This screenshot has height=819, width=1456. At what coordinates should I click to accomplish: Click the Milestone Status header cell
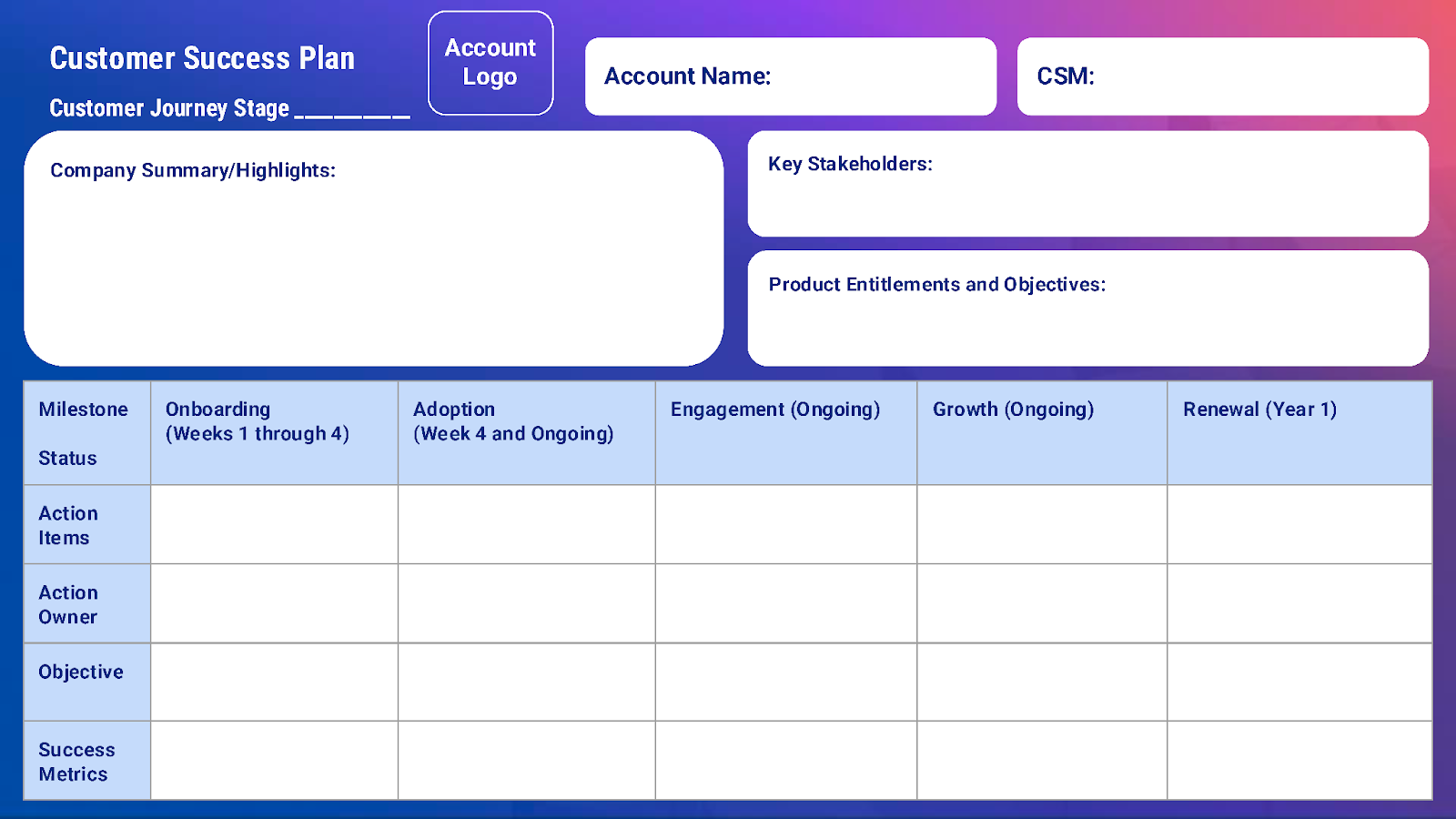(x=86, y=431)
